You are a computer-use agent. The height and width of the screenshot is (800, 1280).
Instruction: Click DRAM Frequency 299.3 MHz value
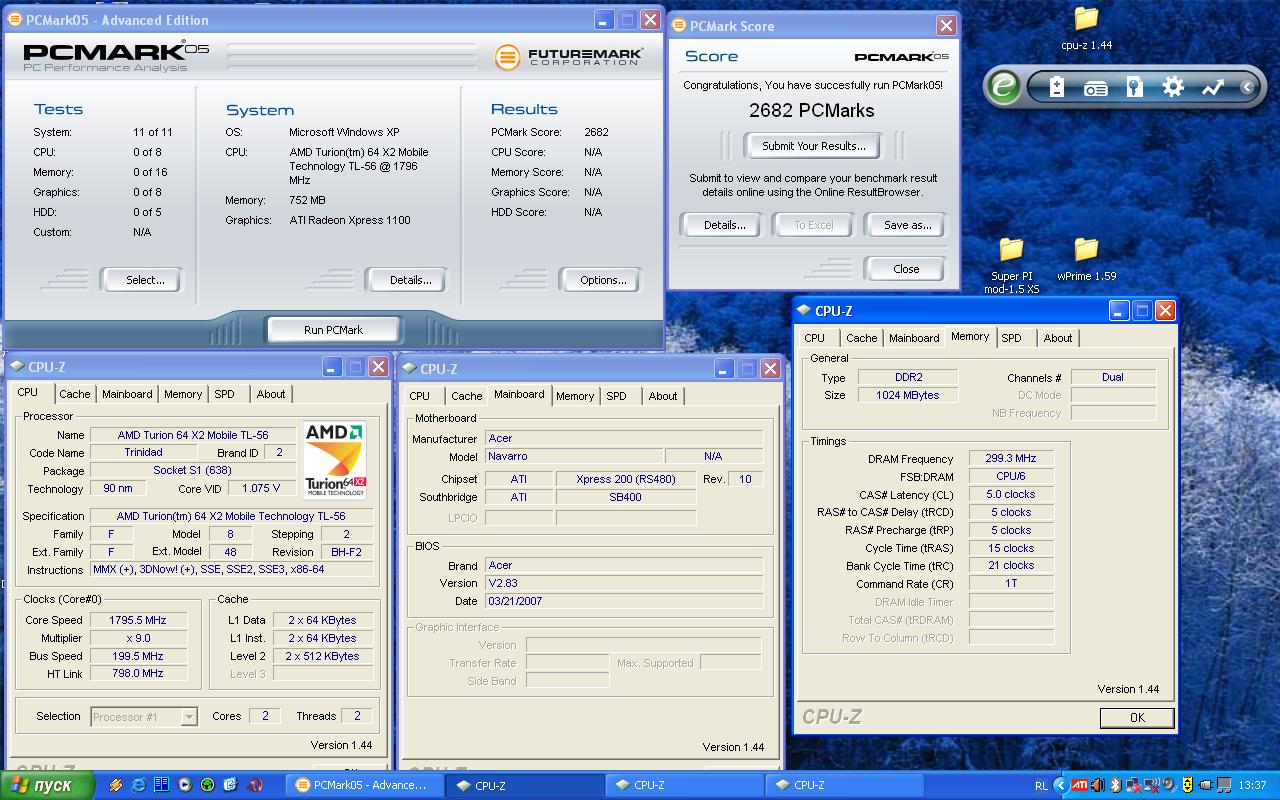(1011, 458)
